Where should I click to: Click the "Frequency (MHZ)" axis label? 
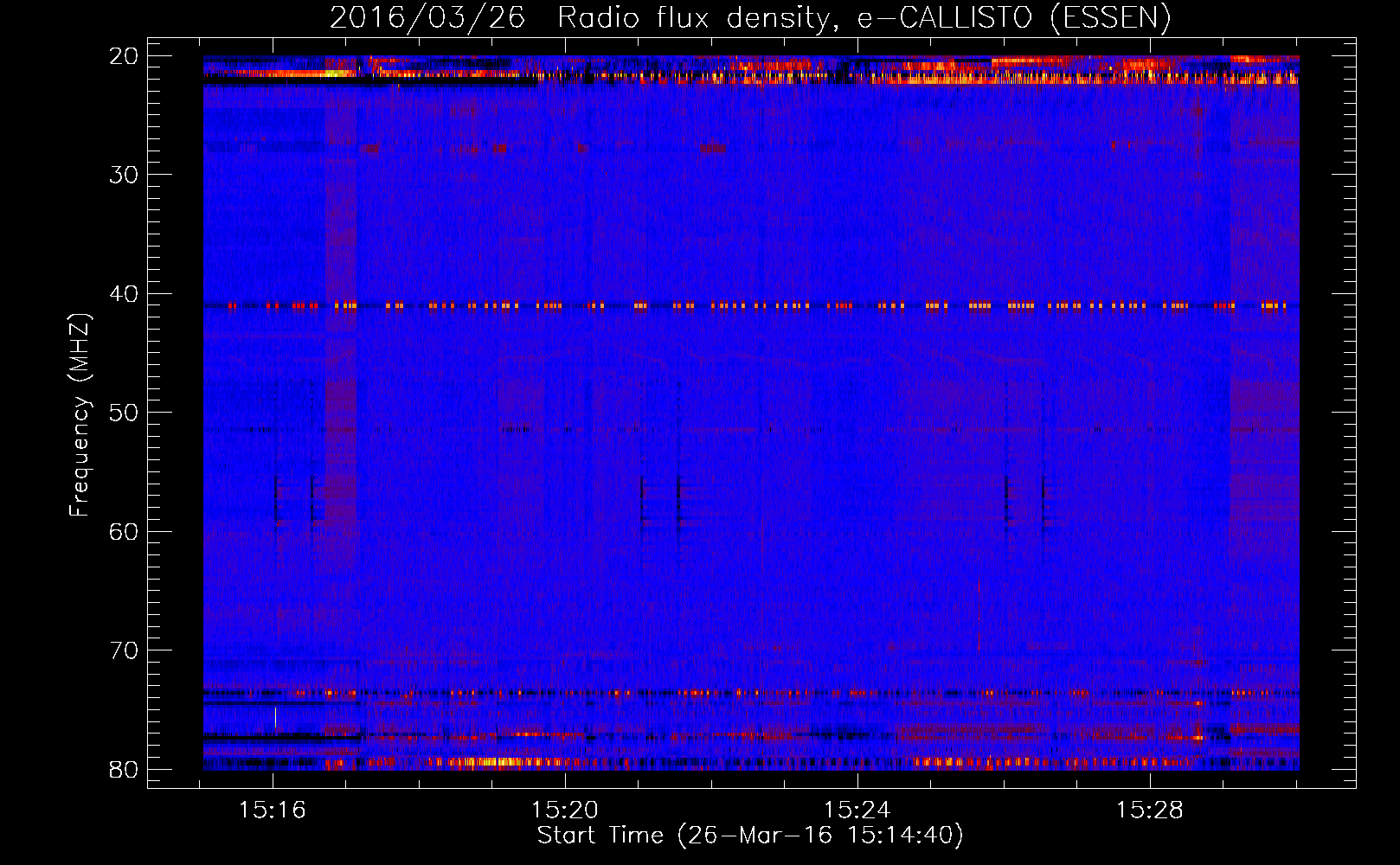pos(80,415)
